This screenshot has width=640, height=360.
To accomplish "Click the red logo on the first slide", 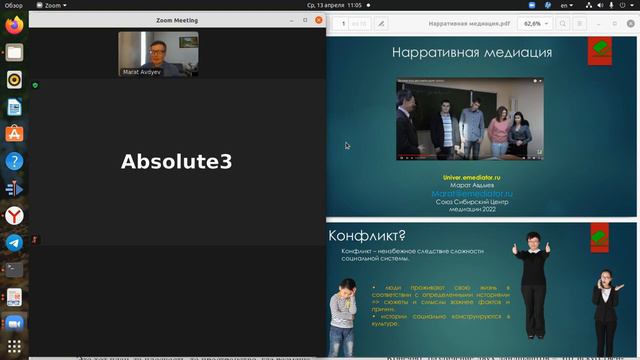I will [600, 51].
